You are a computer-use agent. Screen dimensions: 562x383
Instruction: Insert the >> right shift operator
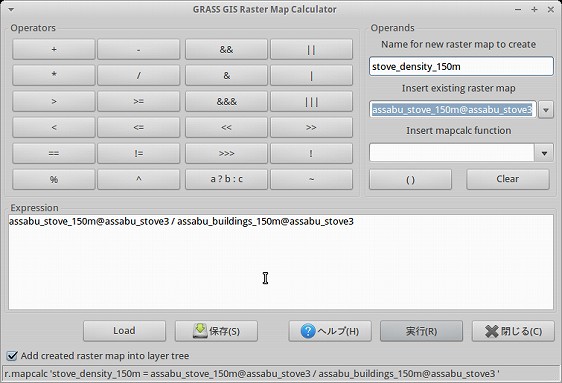tap(311, 127)
